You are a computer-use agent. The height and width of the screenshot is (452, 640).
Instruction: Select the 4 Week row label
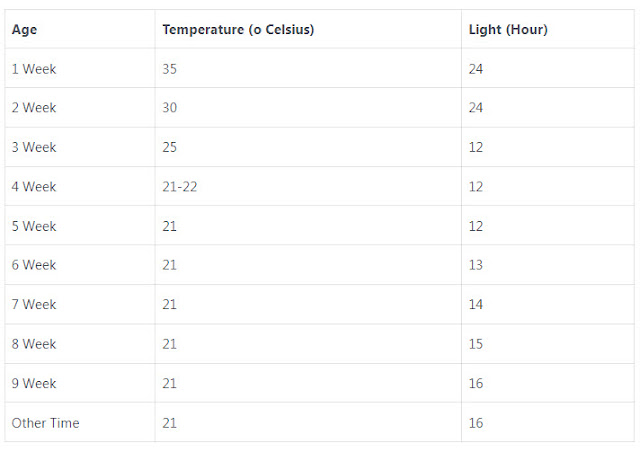[34, 187]
